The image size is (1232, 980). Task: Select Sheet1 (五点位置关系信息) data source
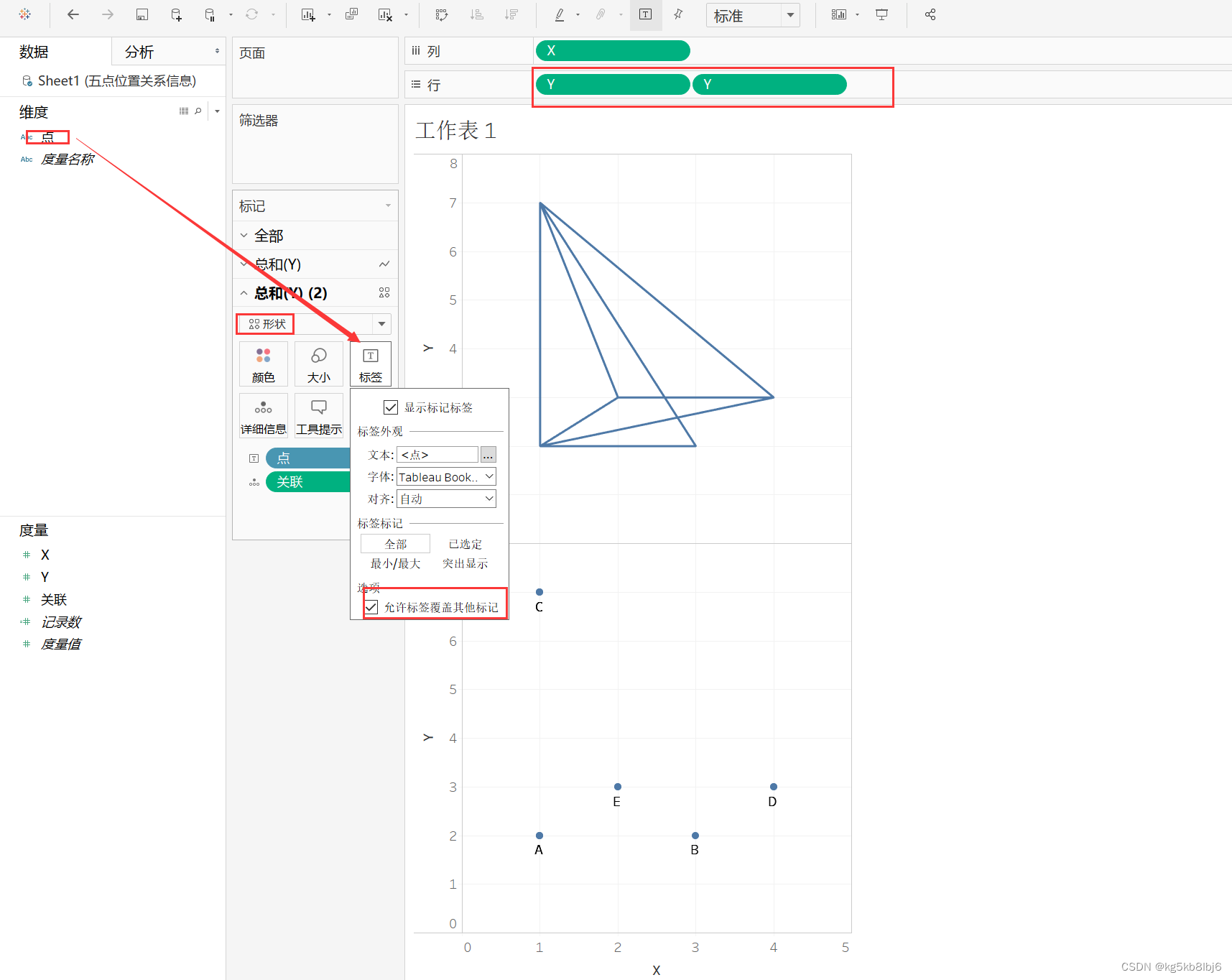[109, 80]
